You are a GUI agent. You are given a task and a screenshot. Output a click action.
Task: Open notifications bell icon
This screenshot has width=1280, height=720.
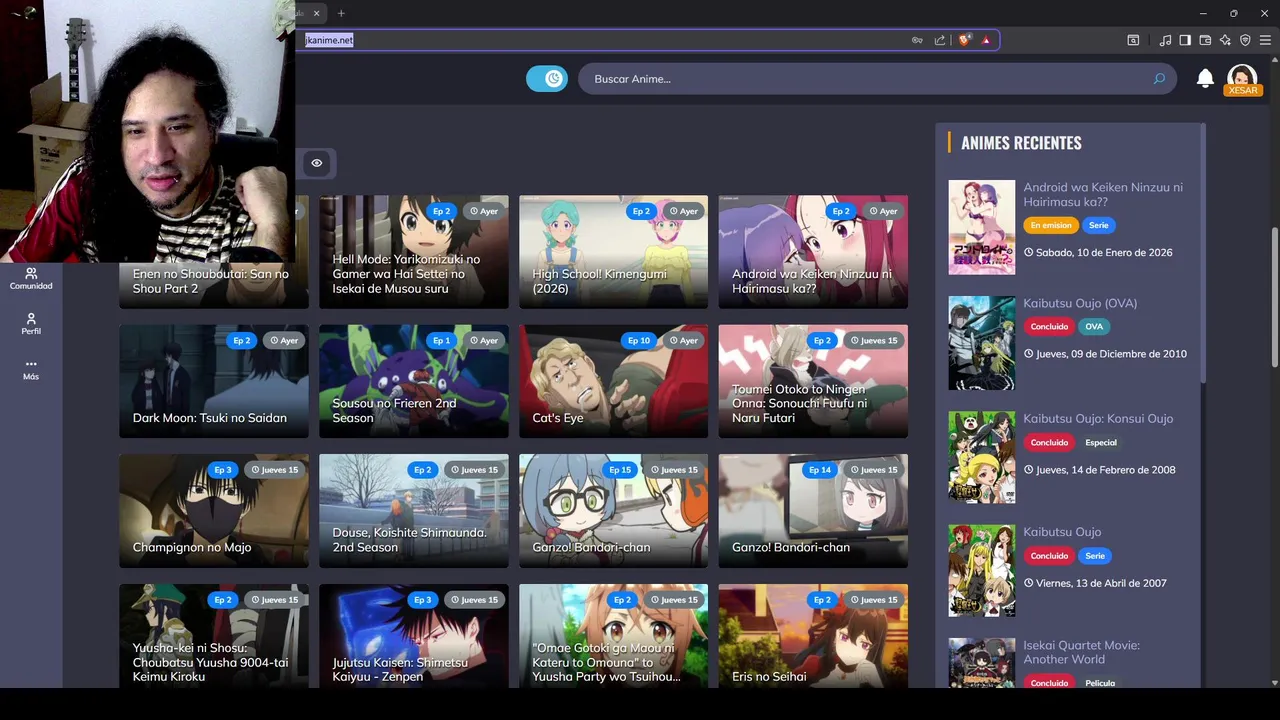click(1205, 78)
